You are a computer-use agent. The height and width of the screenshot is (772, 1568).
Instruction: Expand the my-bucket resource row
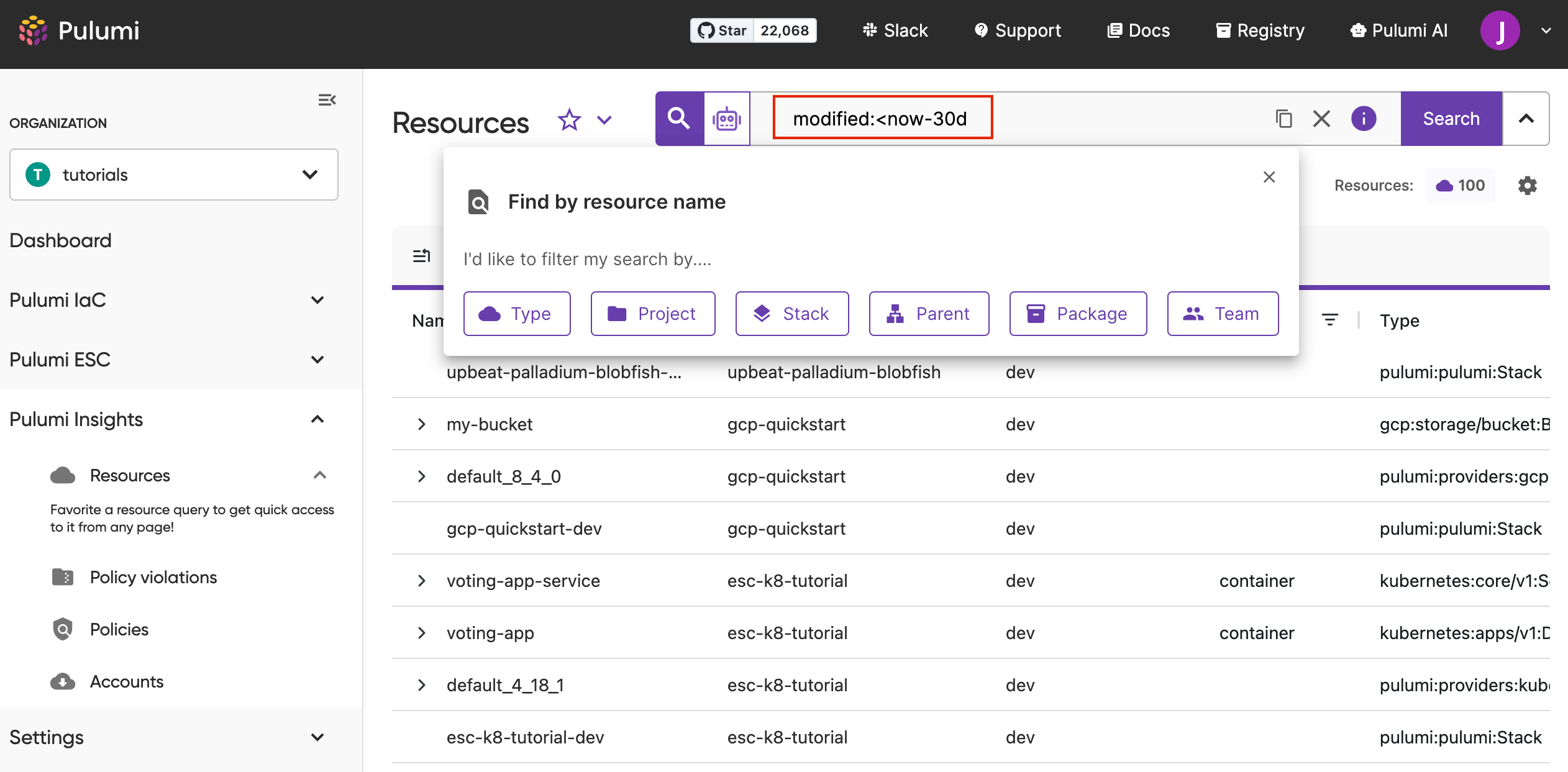point(423,424)
